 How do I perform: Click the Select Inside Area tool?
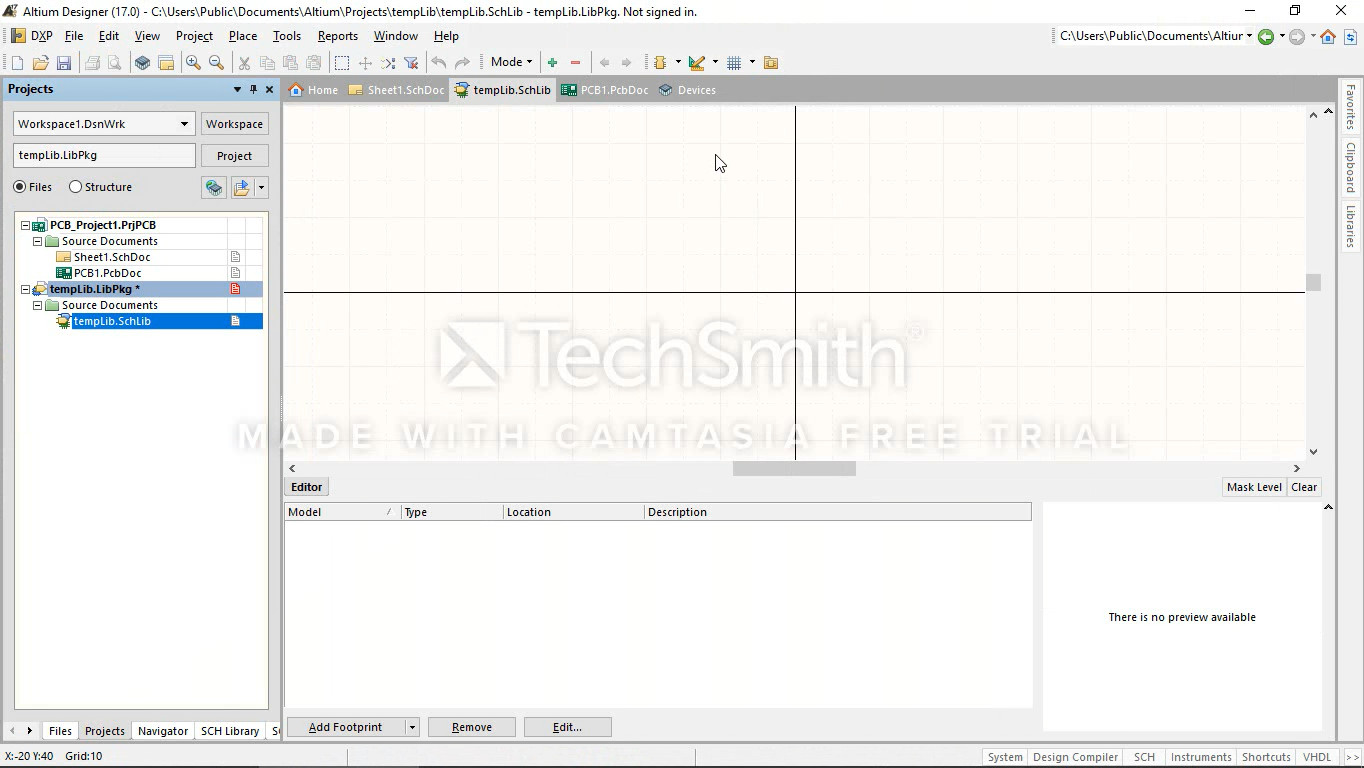pyautogui.click(x=342, y=63)
